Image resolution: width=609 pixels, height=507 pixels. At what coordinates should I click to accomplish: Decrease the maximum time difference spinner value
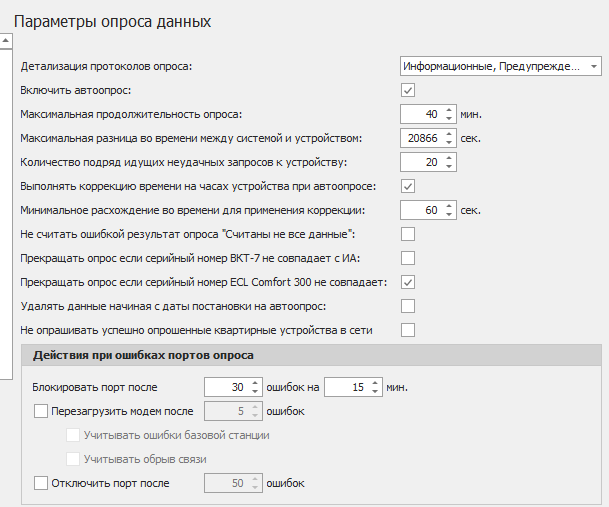[449, 143]
